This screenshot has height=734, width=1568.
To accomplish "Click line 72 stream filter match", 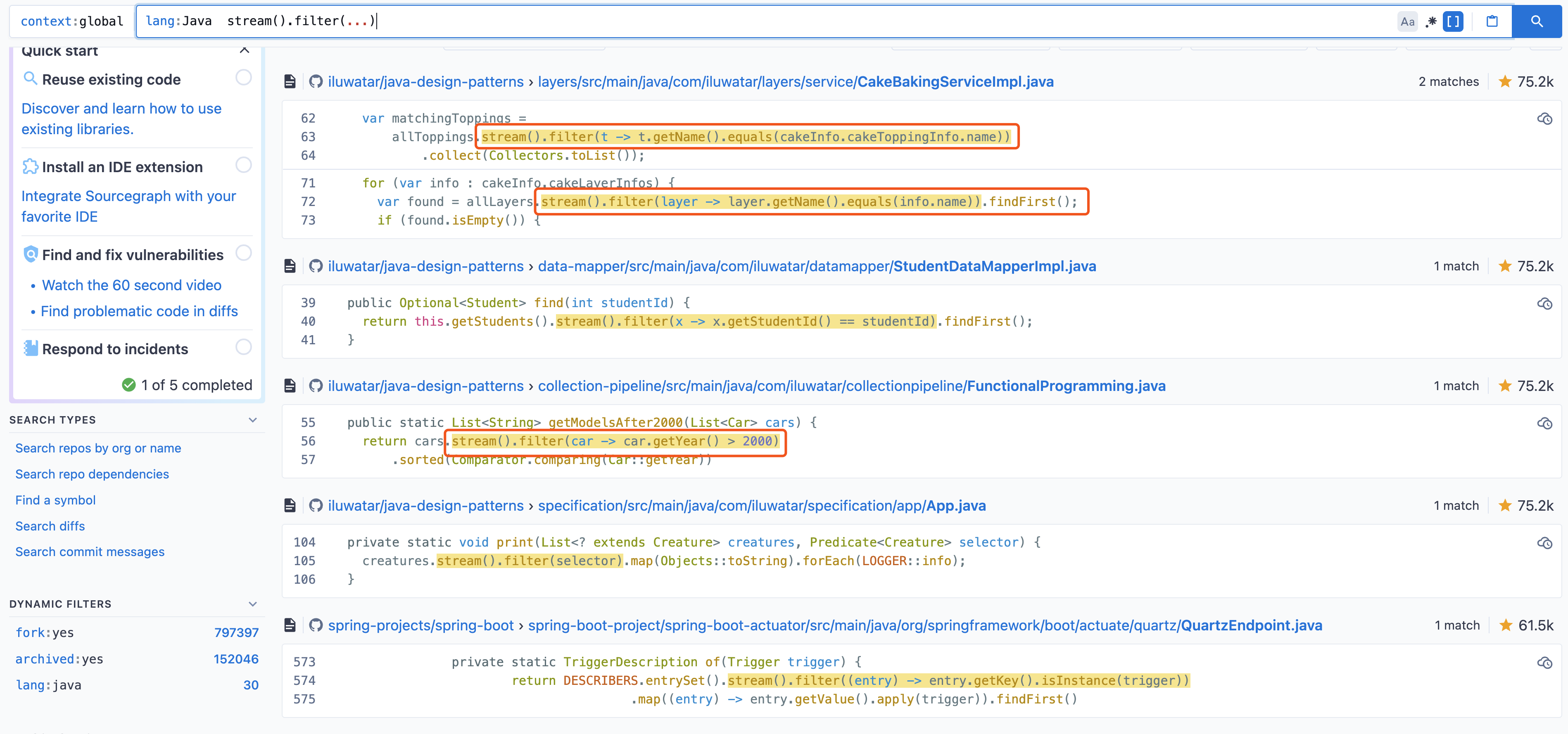I will pyautogui.click(x=760, y=202).
